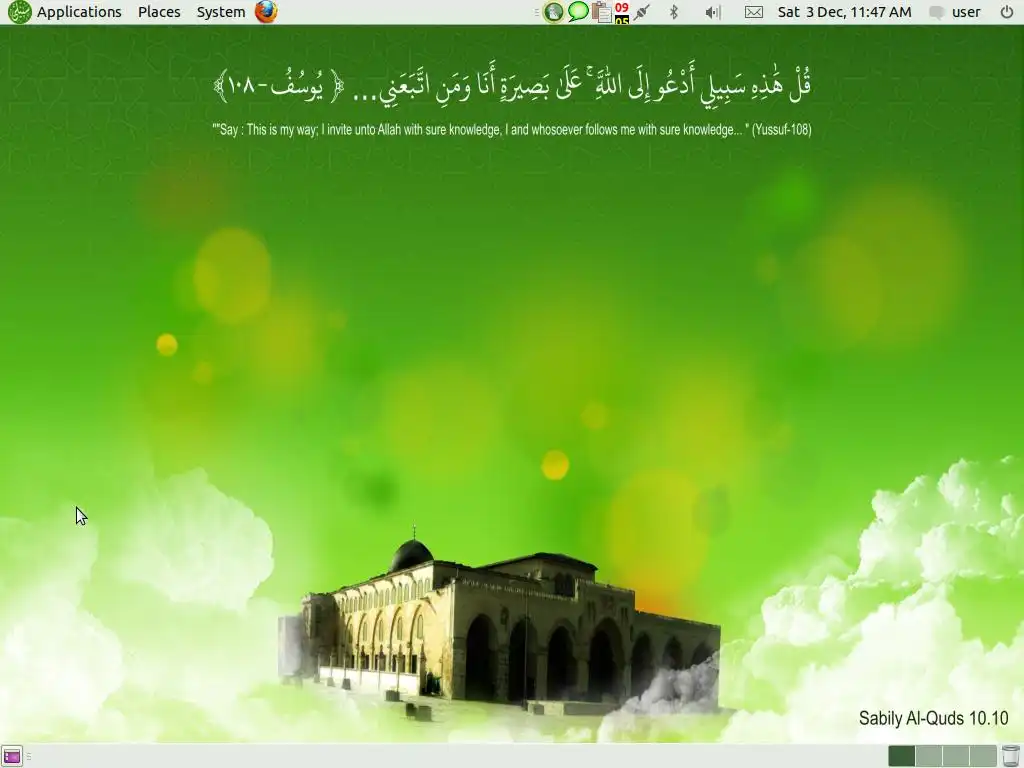Viewport: 1024px width, 768px height.
Task: Open the green chat bubble indicator
Action: [x=578, y=12]
